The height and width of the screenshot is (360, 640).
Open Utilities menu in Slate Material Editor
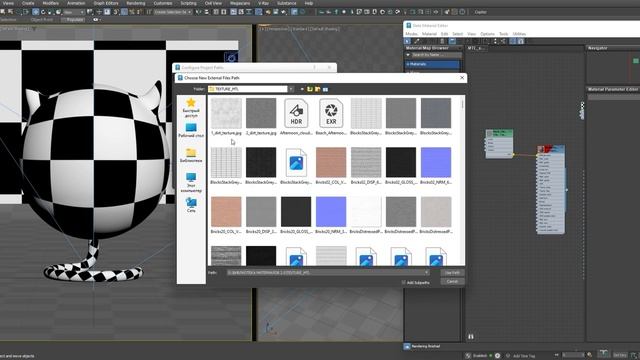coord(519,34)
